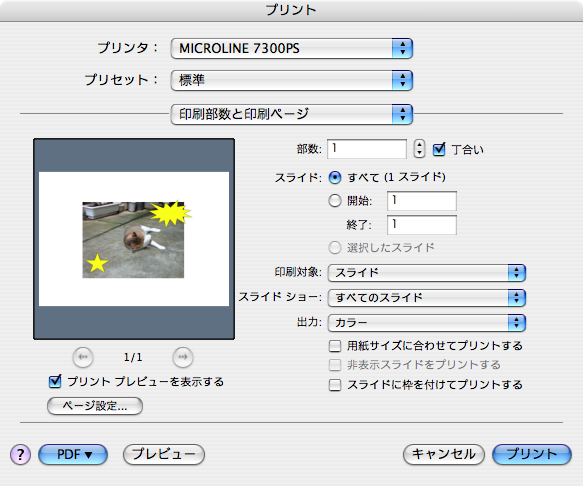Open the スライド ショー すべてのスライド dropdown
This screenshot has width=583, height=486.
point(426,298)
